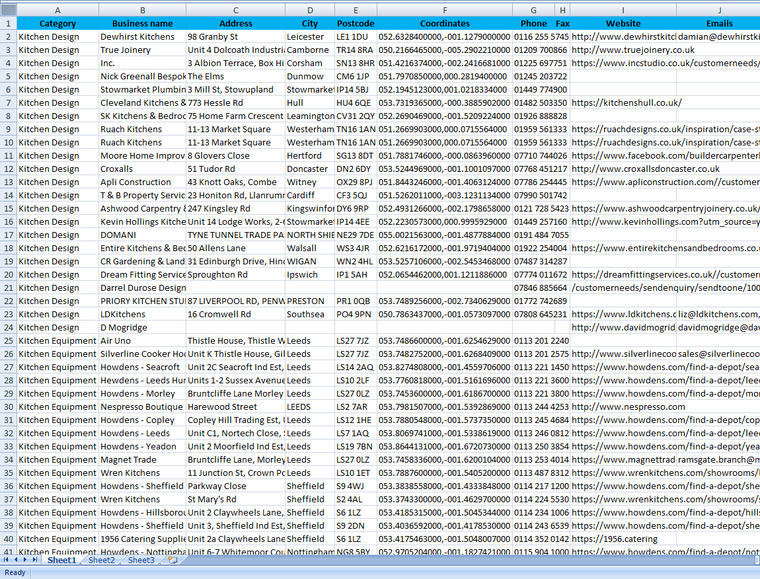Viewport: 760px width, 579px height.
Task: Jump to the last sheet tab arrow
Action: (34, 560)
